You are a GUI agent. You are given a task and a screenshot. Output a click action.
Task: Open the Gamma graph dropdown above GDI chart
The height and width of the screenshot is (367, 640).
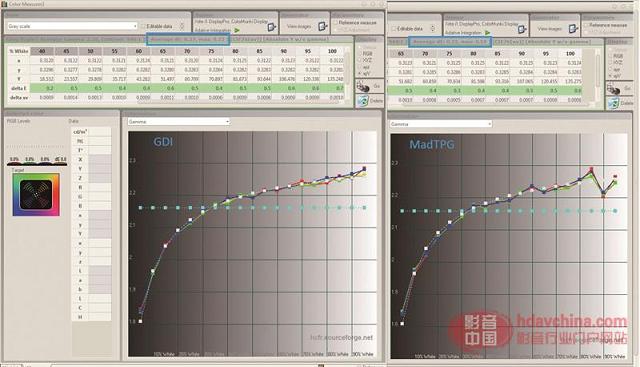tap(179, 122)
